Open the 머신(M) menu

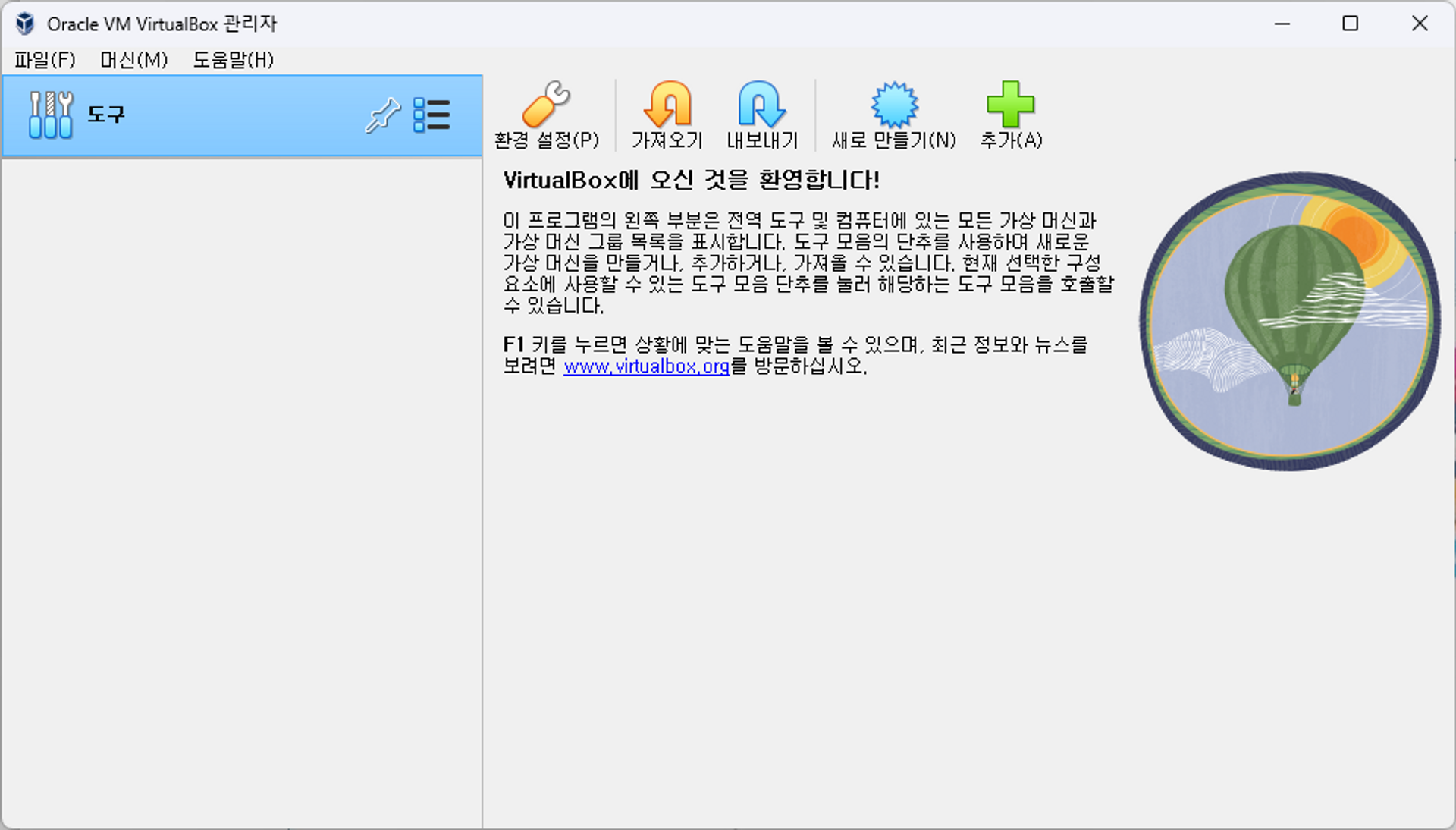[133, 60]
